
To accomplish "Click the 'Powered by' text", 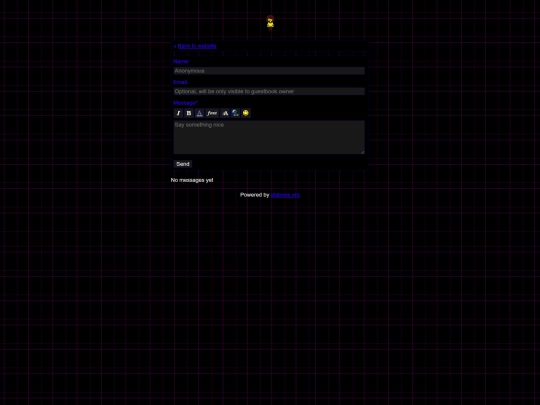I will tap(255, 195).
